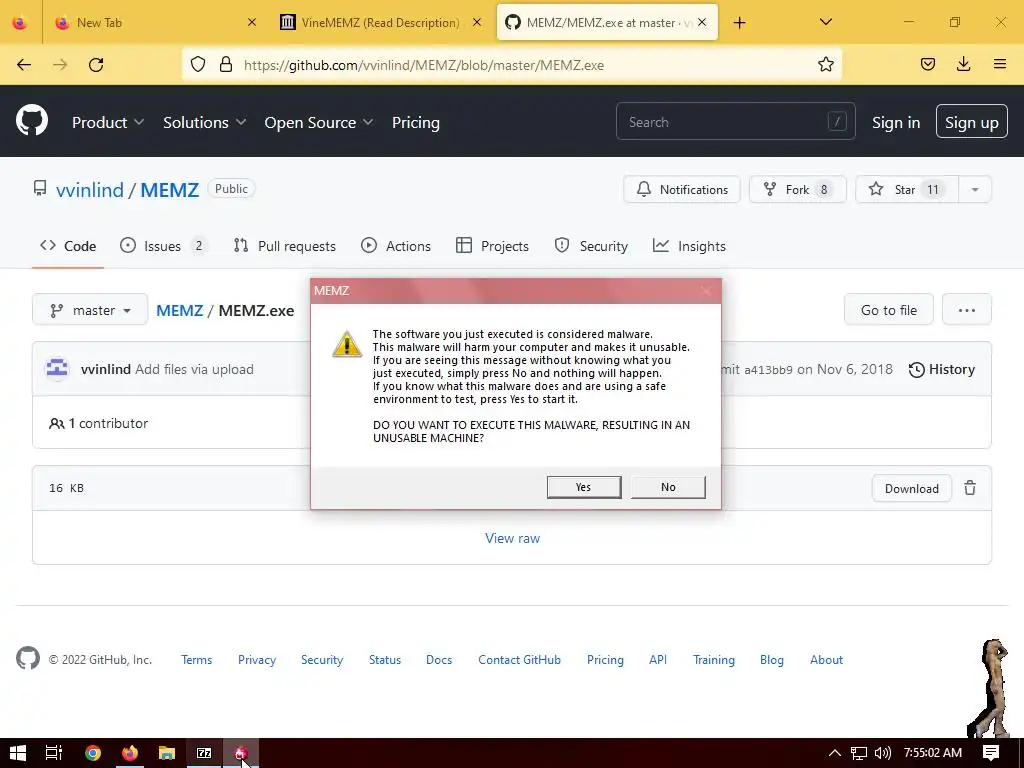Click the GitHub footer logo
This screenshot has width=1024, height=768.
click(28, 658)
